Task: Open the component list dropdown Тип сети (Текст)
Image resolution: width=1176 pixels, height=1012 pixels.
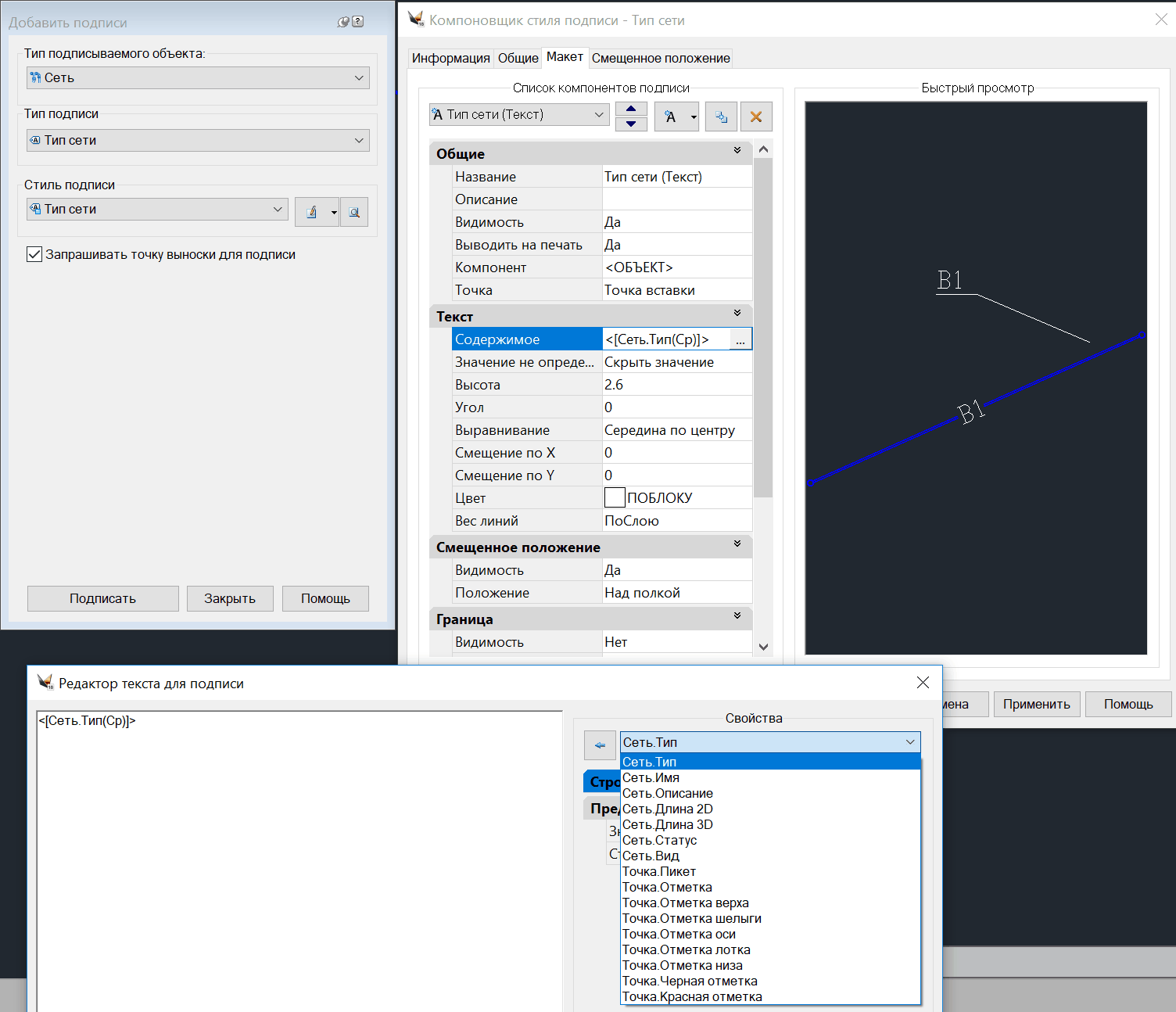Action: tap(519, 114)
